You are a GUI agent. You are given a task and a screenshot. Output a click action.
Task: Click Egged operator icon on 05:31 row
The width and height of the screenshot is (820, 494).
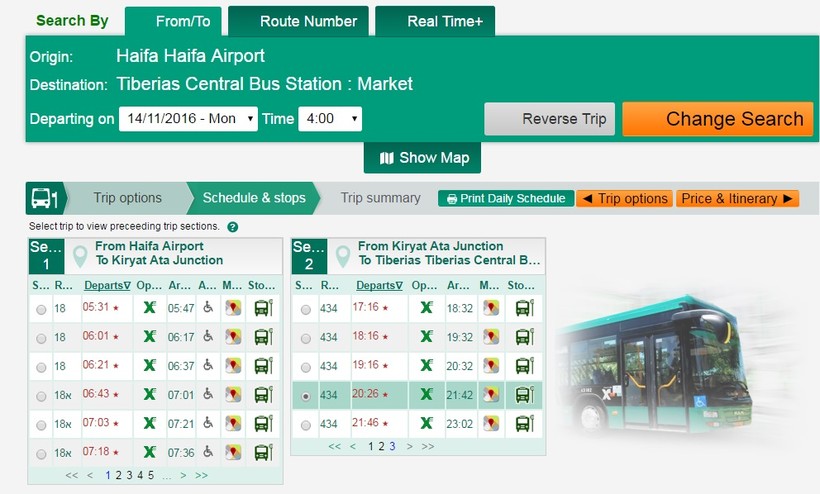coord(150,307)
